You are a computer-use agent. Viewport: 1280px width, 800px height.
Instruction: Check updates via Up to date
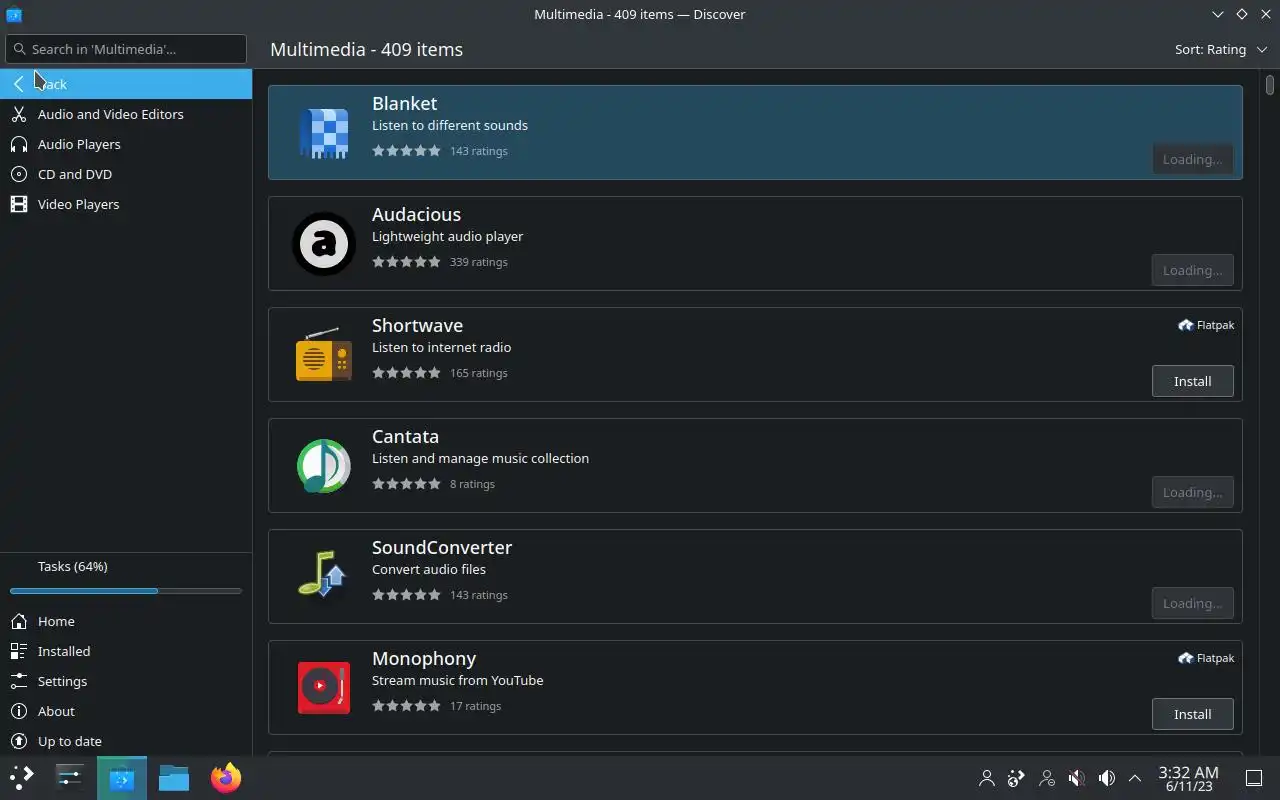click(x=126, y=741)
